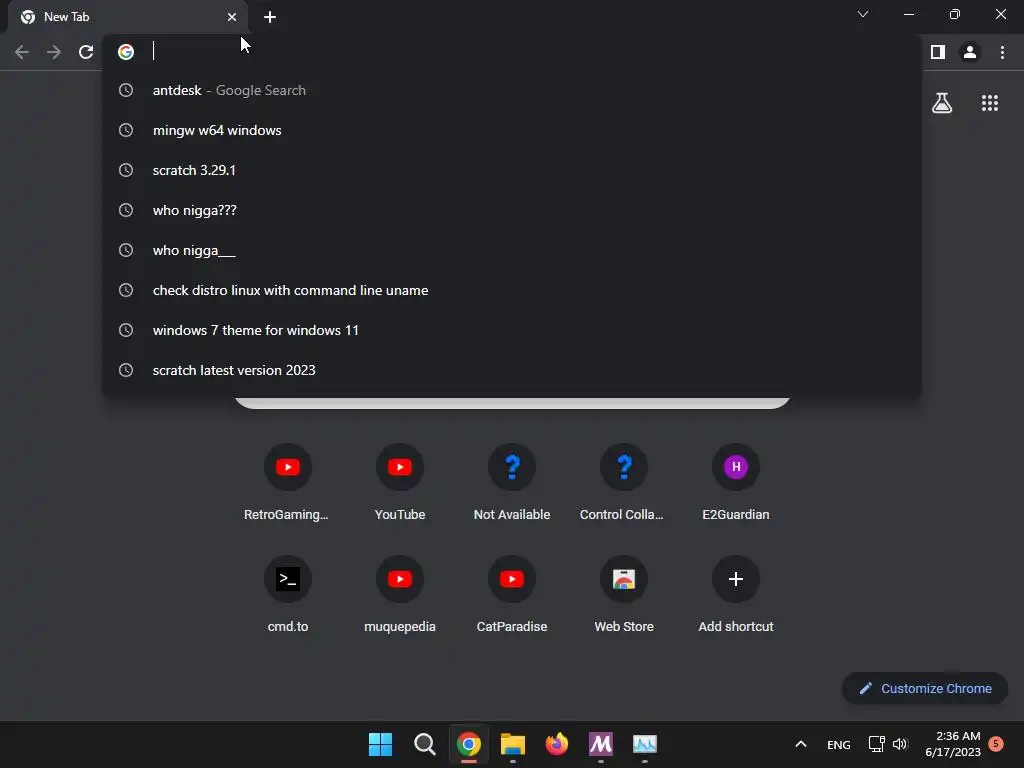1024x768 pixels.
Task: Open Chrome three-dot menu
Action: click(x=1002, y=52)
